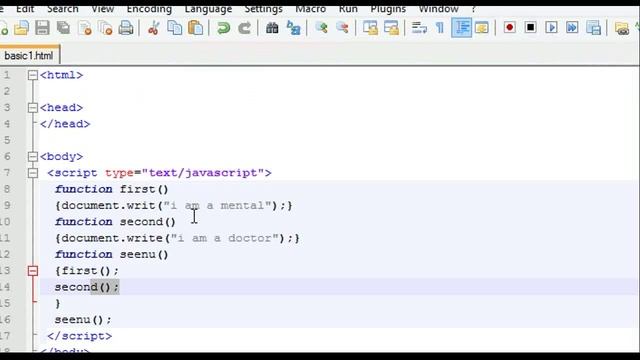Image resolution: width=640 pixels, height=360 pixels.
Task: Open a file with the Open icon
Action: coord(21,28)
